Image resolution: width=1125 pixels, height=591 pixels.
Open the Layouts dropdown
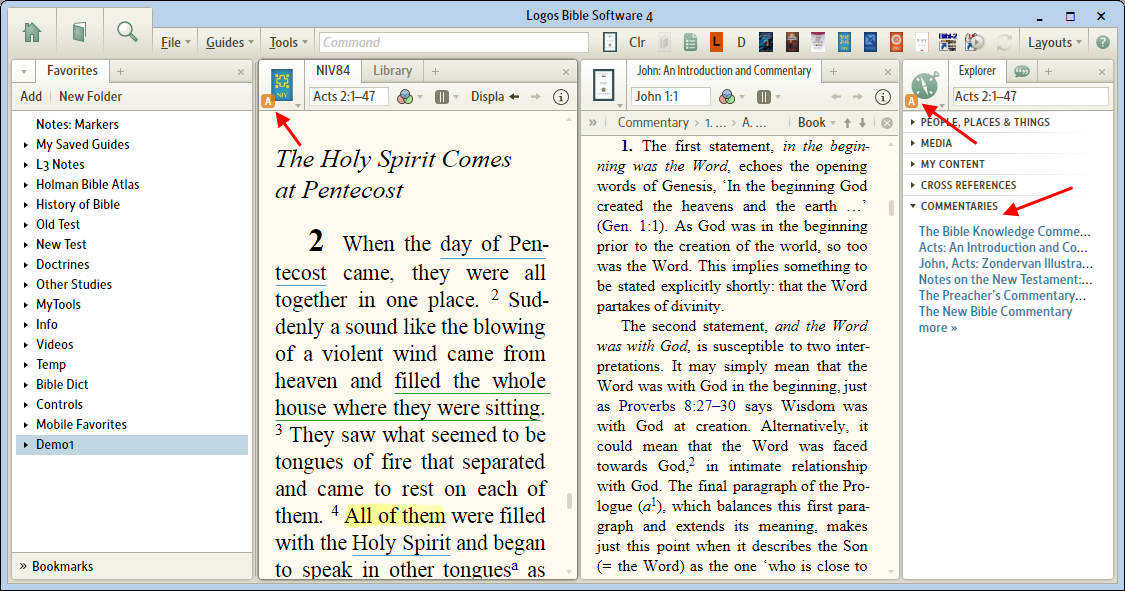click(1054, 42)
